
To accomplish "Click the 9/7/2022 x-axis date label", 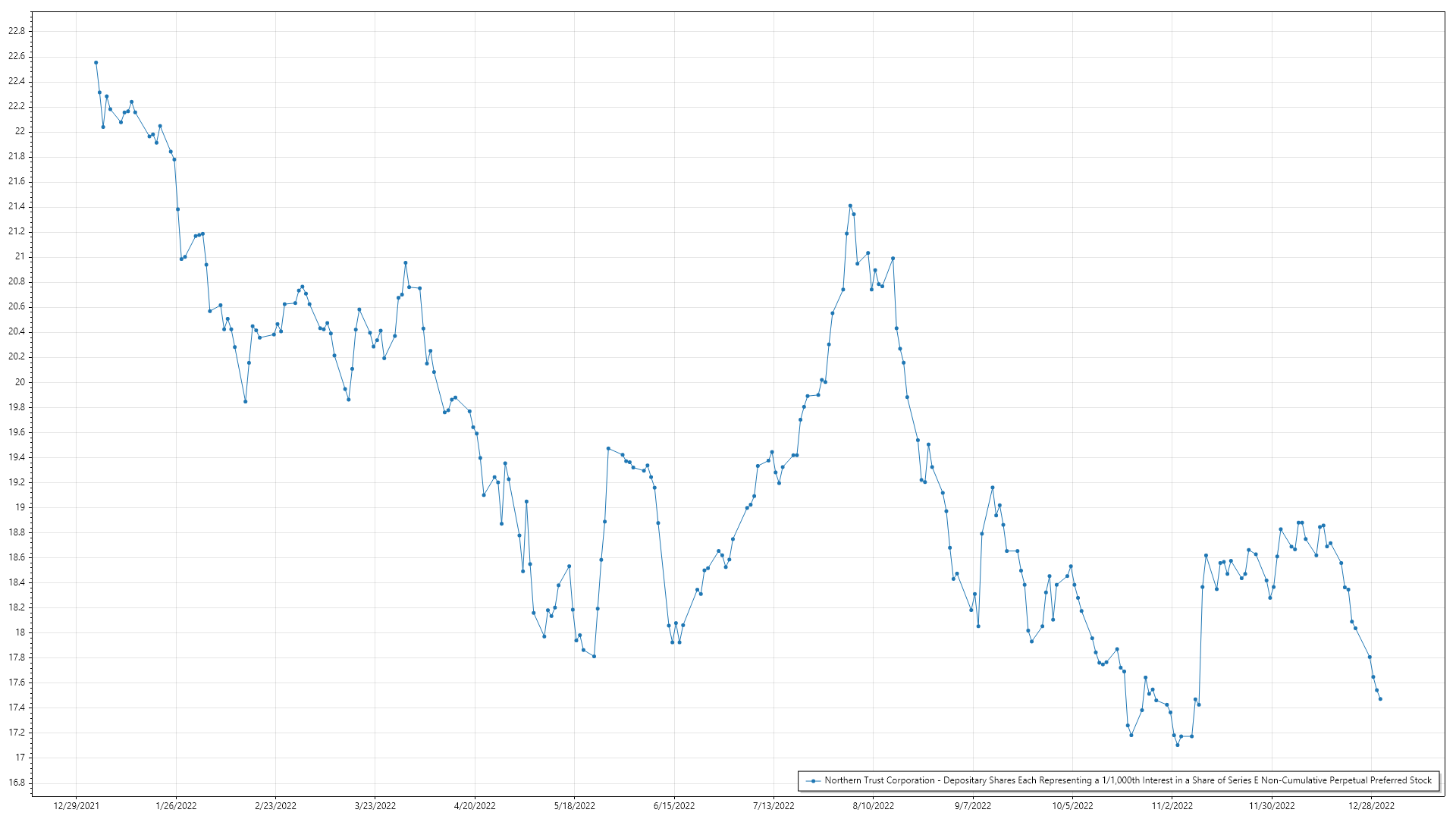I will click(972, 806).
